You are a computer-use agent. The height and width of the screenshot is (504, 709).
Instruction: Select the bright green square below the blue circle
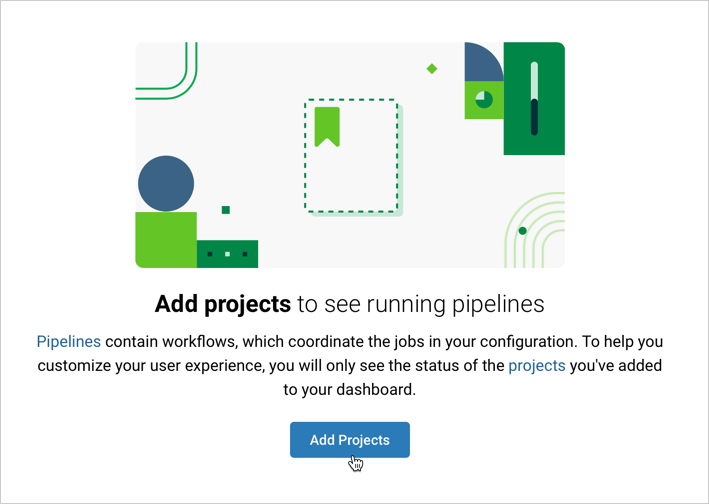pos(166,240)
